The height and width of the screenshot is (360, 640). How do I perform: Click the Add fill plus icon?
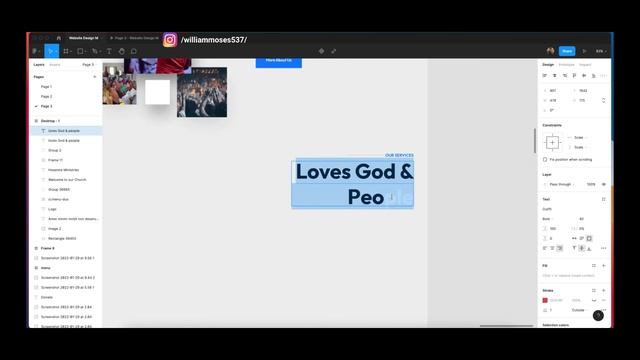tap(604, 266)
